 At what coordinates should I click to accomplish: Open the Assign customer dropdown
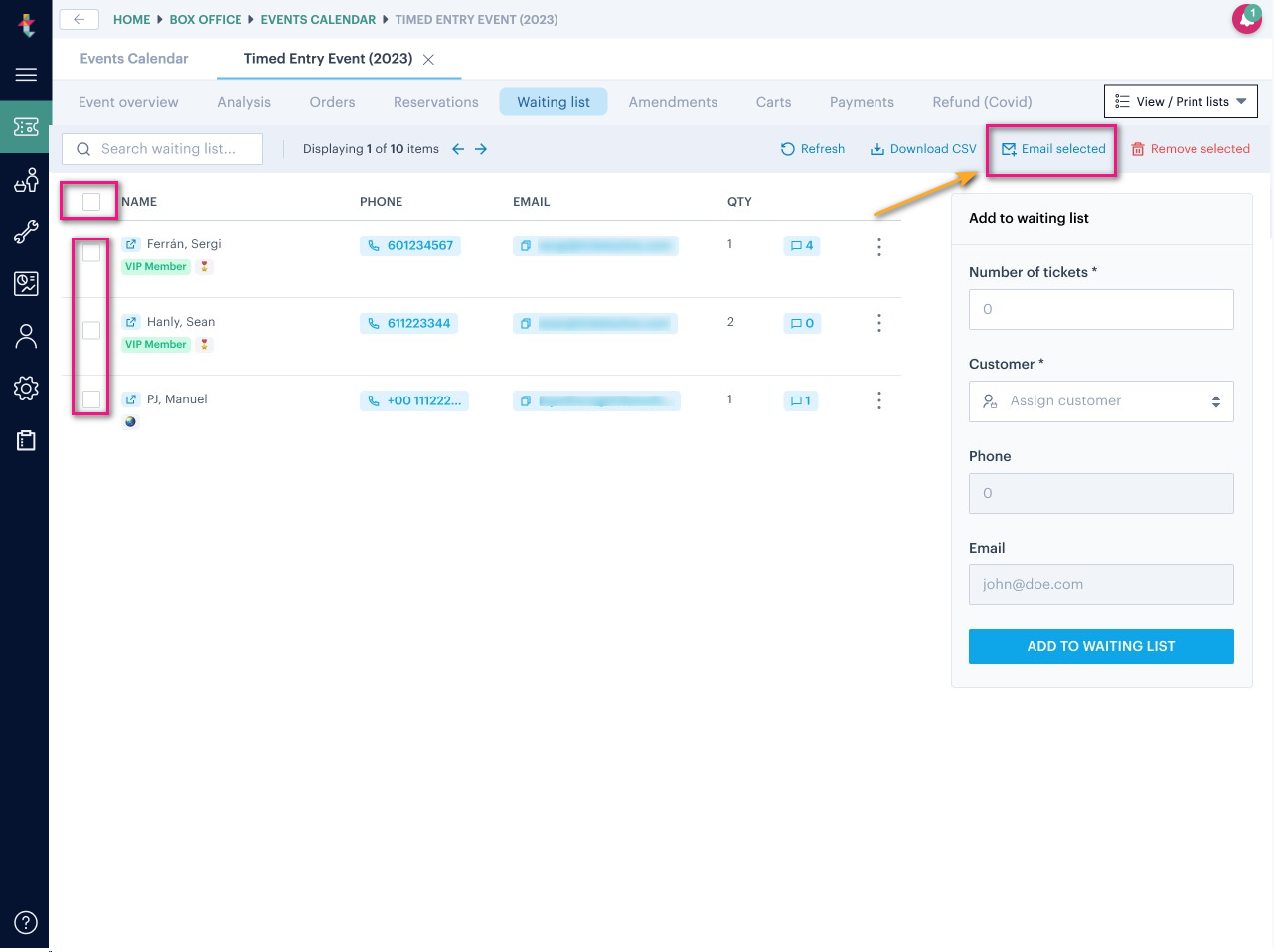pos(1101,400)
